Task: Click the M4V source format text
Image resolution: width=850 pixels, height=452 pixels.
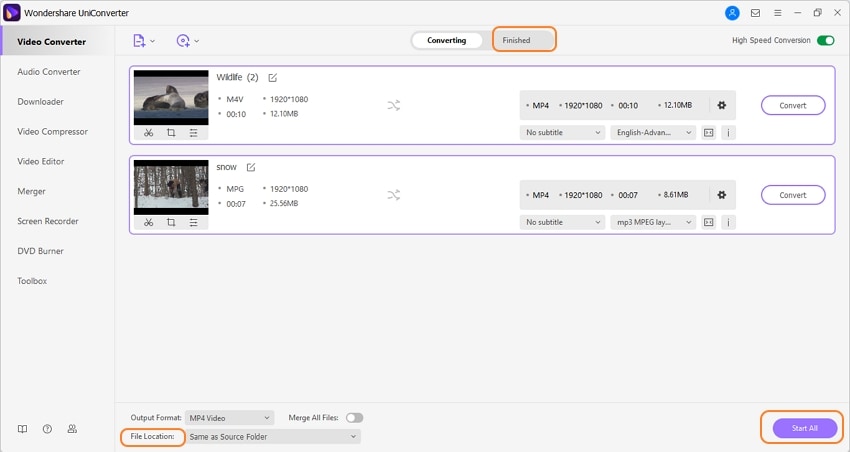Action: pos(235,99)
